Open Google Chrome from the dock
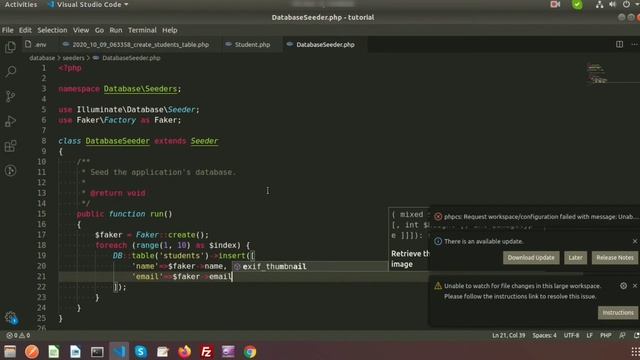The width and height of the screenshot is (640, 360). coord(250,351)
